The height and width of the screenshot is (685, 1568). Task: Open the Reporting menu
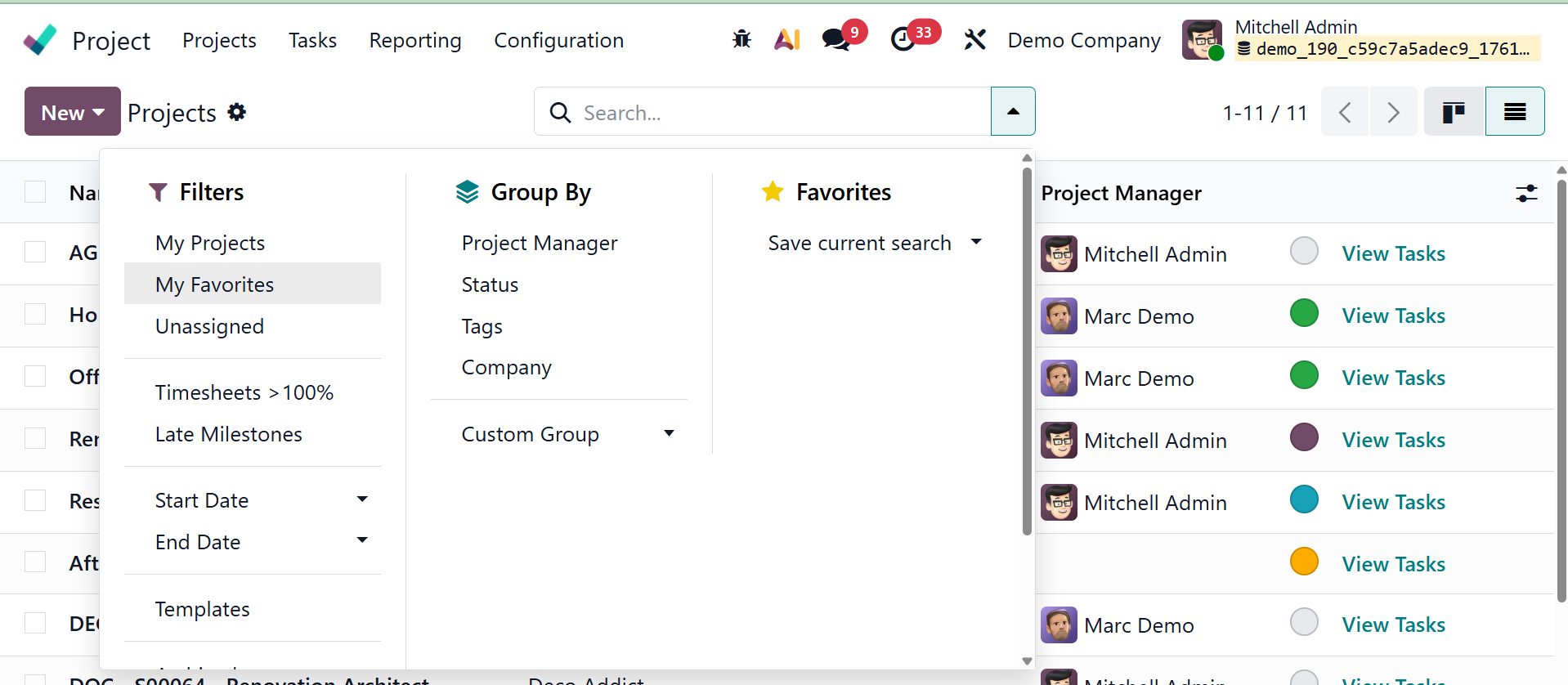coord(415,40)
